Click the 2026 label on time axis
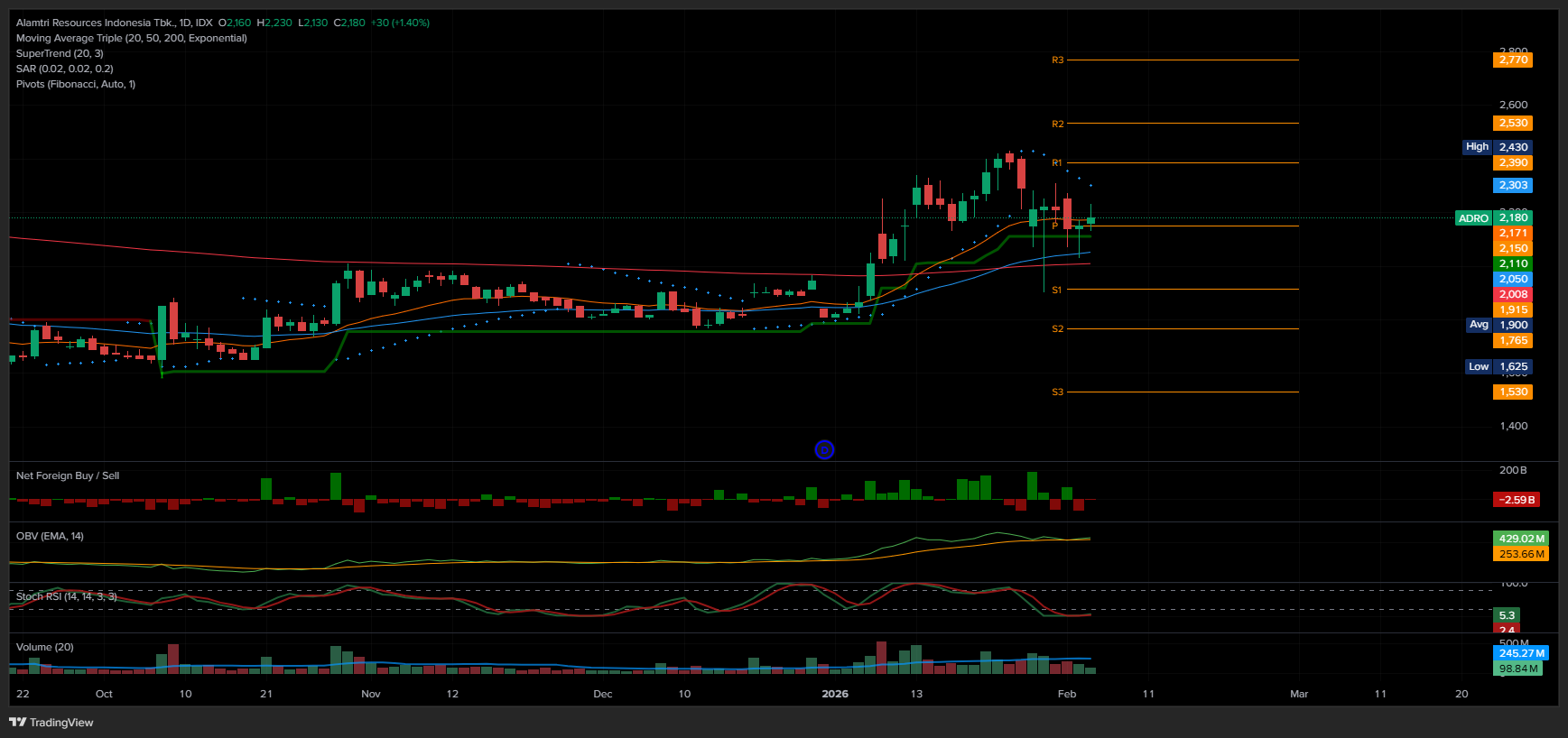Image resolution: width=1568 pixels, height=738 pixels. [x=835, y=694]
